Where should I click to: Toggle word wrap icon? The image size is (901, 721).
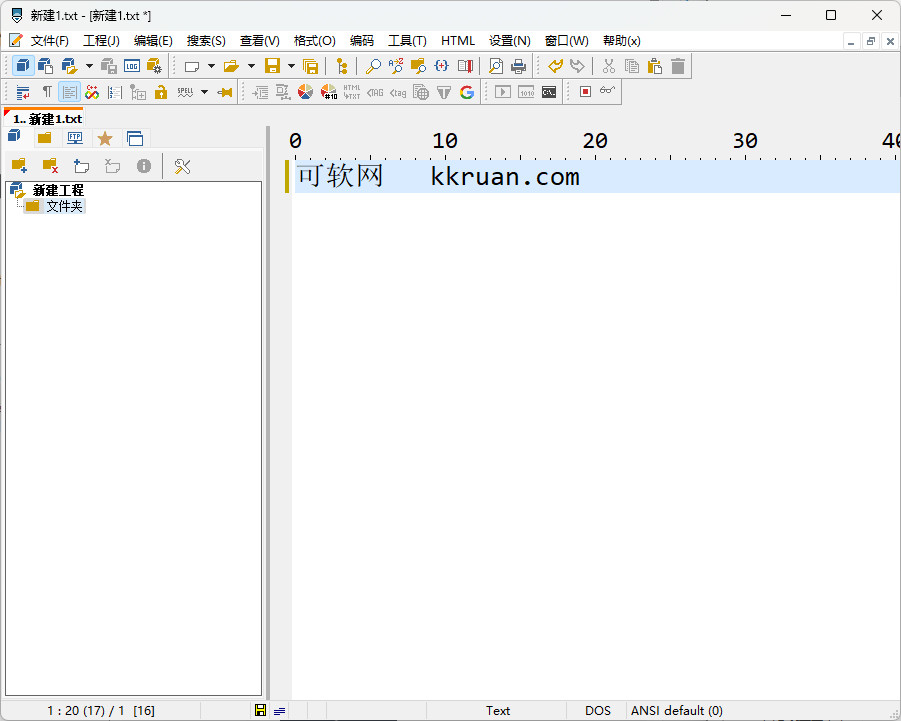coord(23,92)
